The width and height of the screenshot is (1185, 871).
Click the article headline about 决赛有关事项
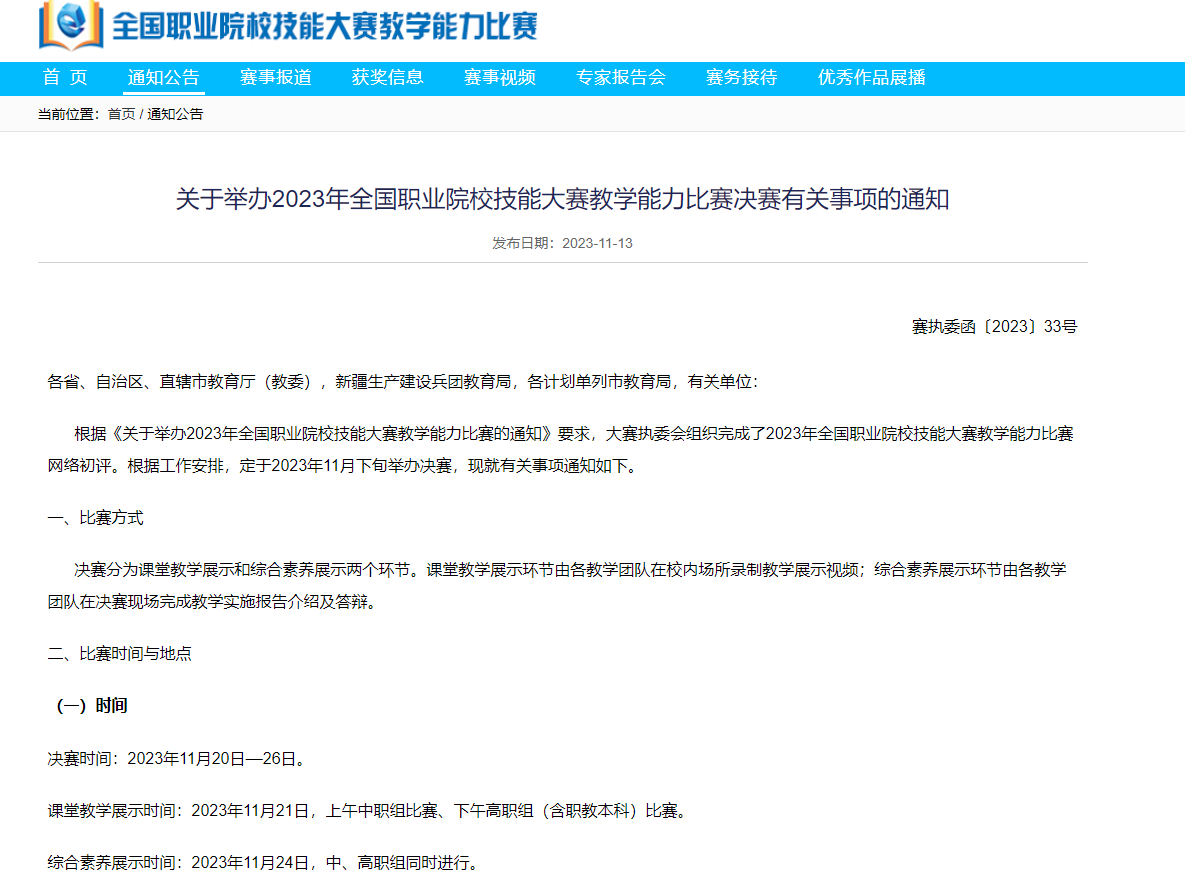(562, 200)
